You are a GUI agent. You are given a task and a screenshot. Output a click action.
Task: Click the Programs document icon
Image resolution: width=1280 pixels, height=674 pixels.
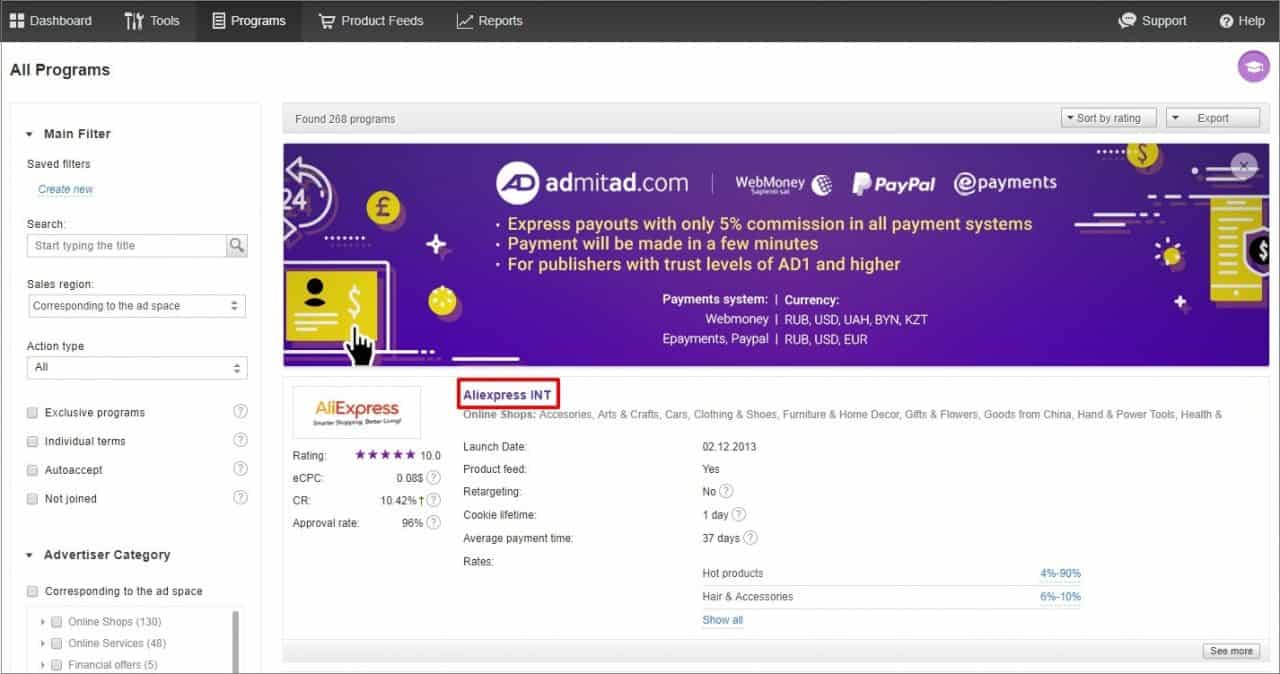point(219,21)
